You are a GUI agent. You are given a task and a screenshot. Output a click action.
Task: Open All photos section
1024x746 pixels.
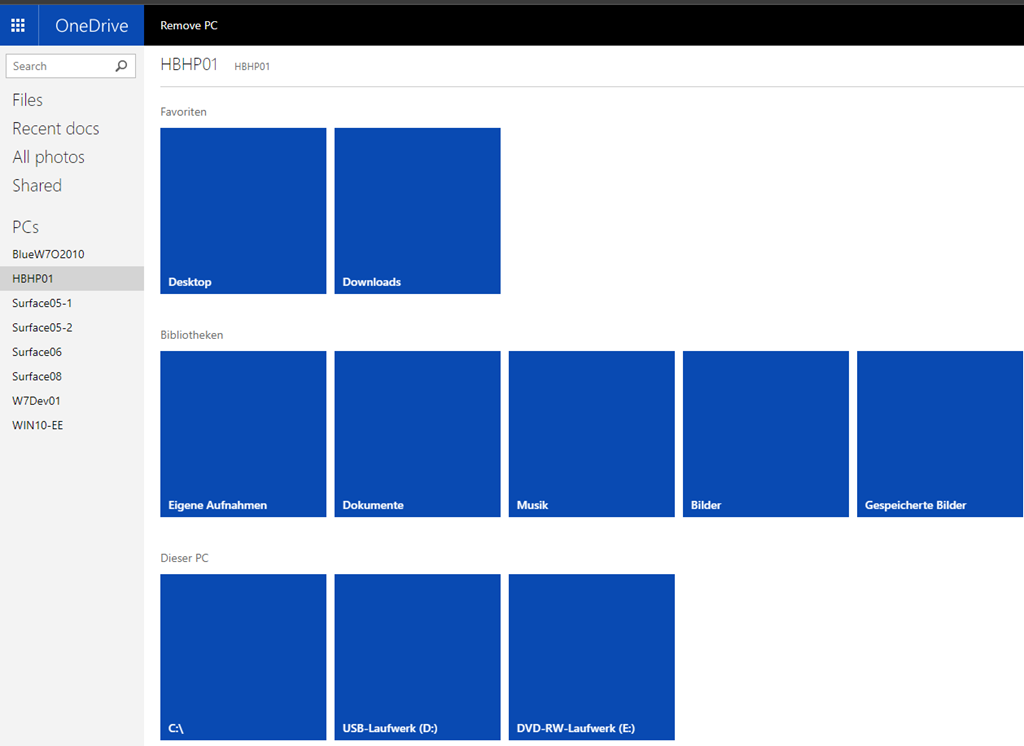48,157
